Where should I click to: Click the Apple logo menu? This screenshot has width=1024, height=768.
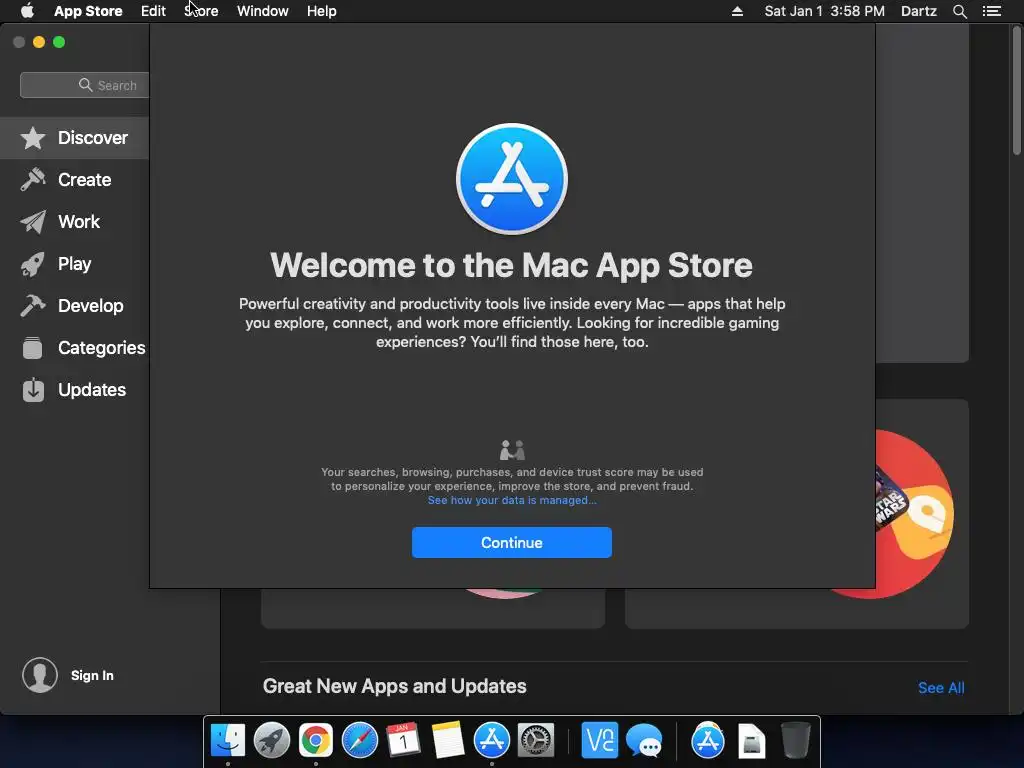click(x=27, y=11)
